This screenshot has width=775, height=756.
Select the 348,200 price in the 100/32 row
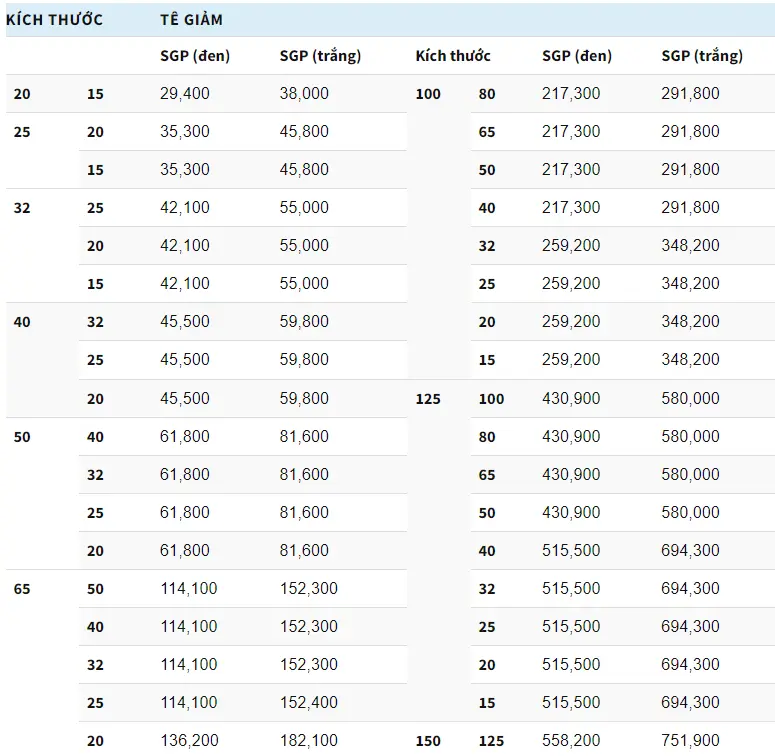[x=690, y=246]
